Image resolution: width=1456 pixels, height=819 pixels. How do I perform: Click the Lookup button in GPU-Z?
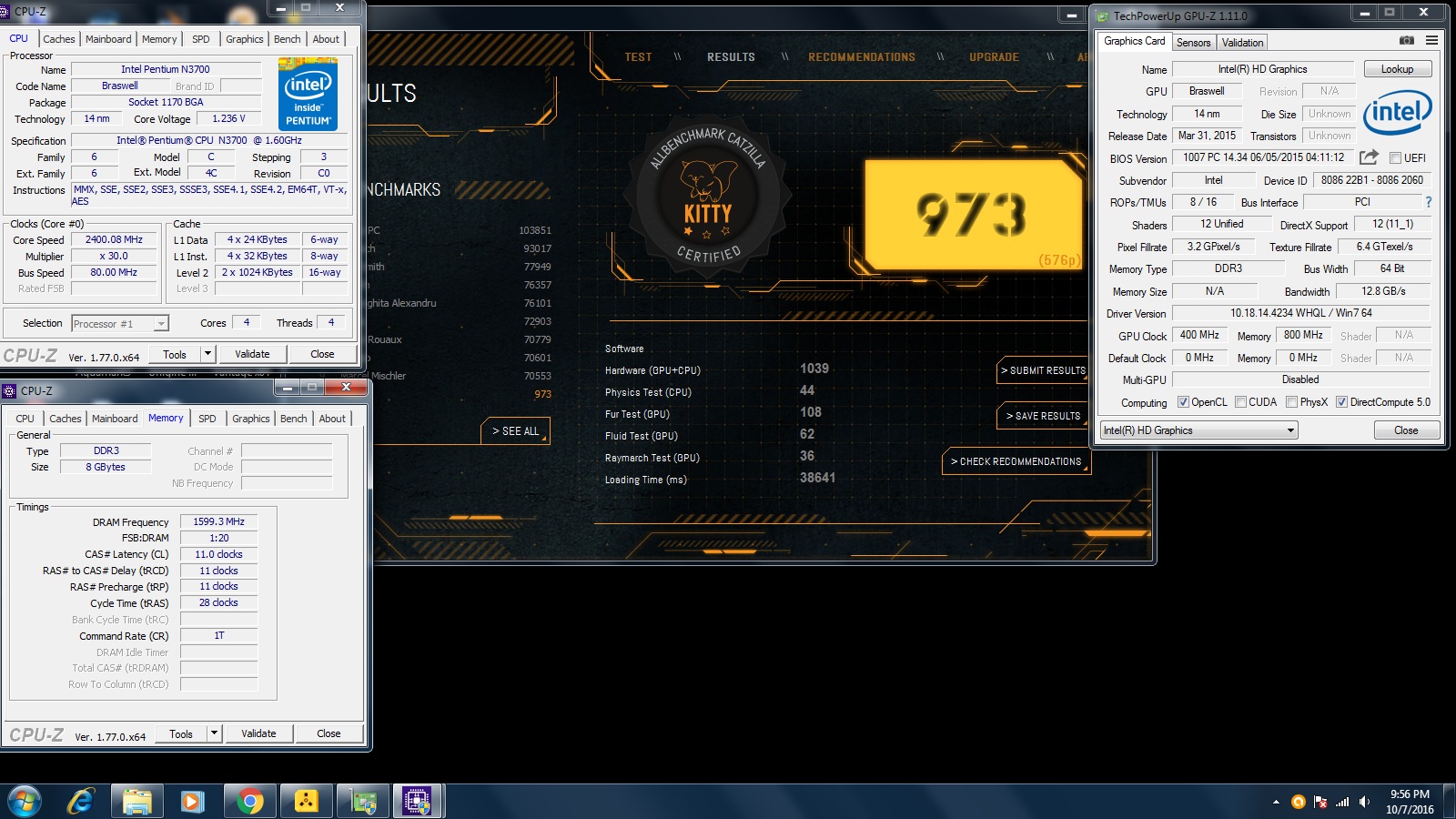coord(1397,69)
